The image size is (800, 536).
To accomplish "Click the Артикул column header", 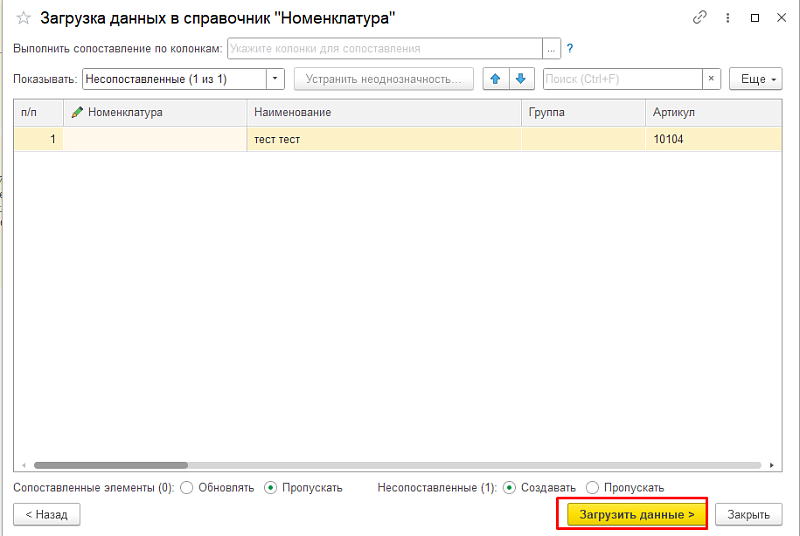I will click(x=712, y=112).
